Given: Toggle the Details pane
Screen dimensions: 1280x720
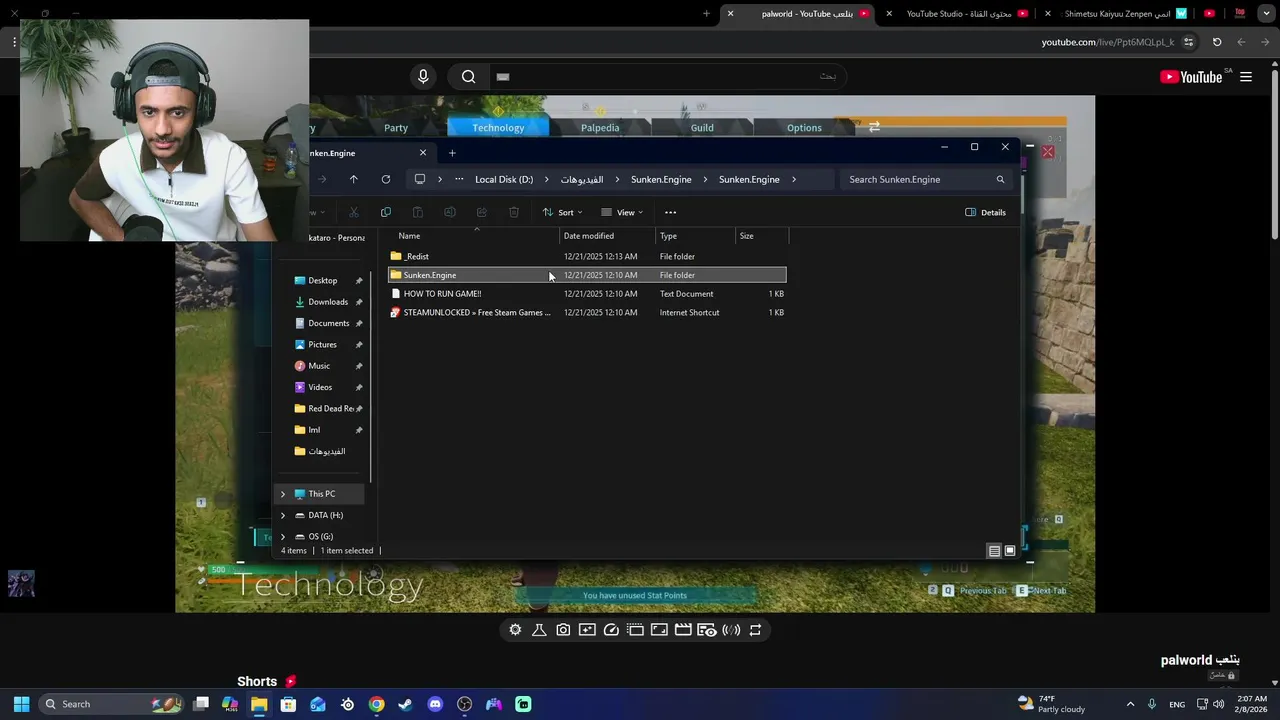Looking at the screenshot, I should pyautogui.click(x=986, y=212).
